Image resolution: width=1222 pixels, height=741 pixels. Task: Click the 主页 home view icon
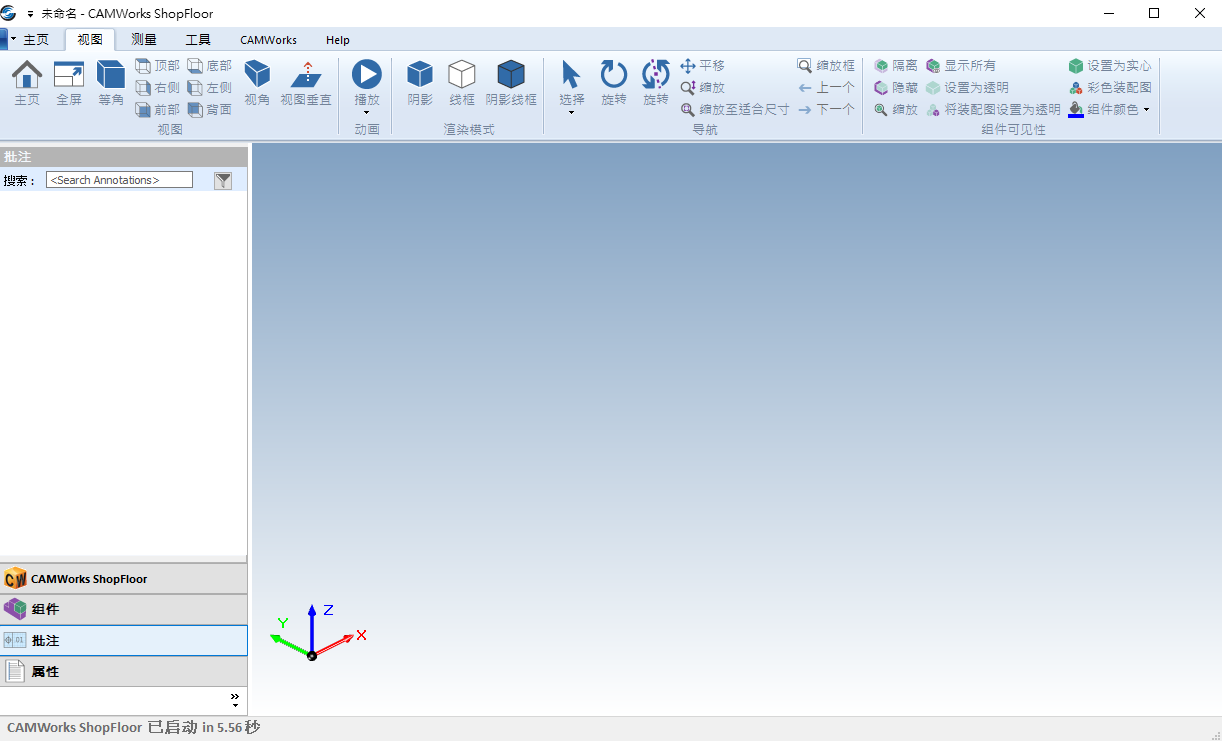27,76
